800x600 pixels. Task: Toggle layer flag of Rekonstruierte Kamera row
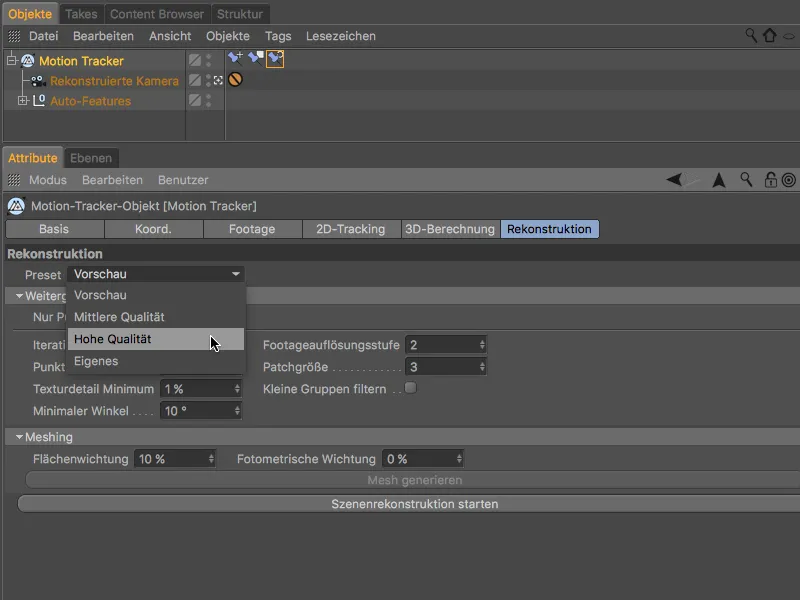[x=195, y=80]
